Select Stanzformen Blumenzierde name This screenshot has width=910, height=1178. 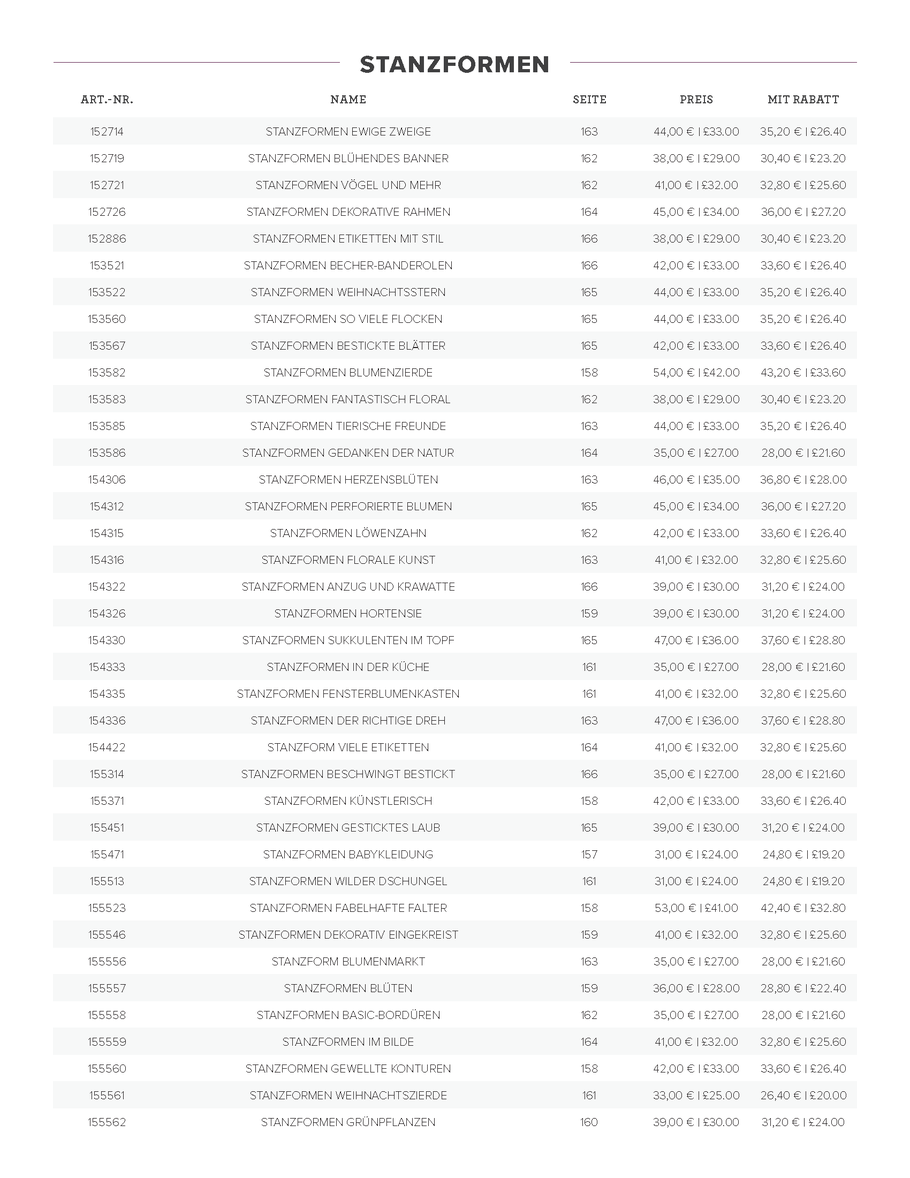(x=349, y=373)
